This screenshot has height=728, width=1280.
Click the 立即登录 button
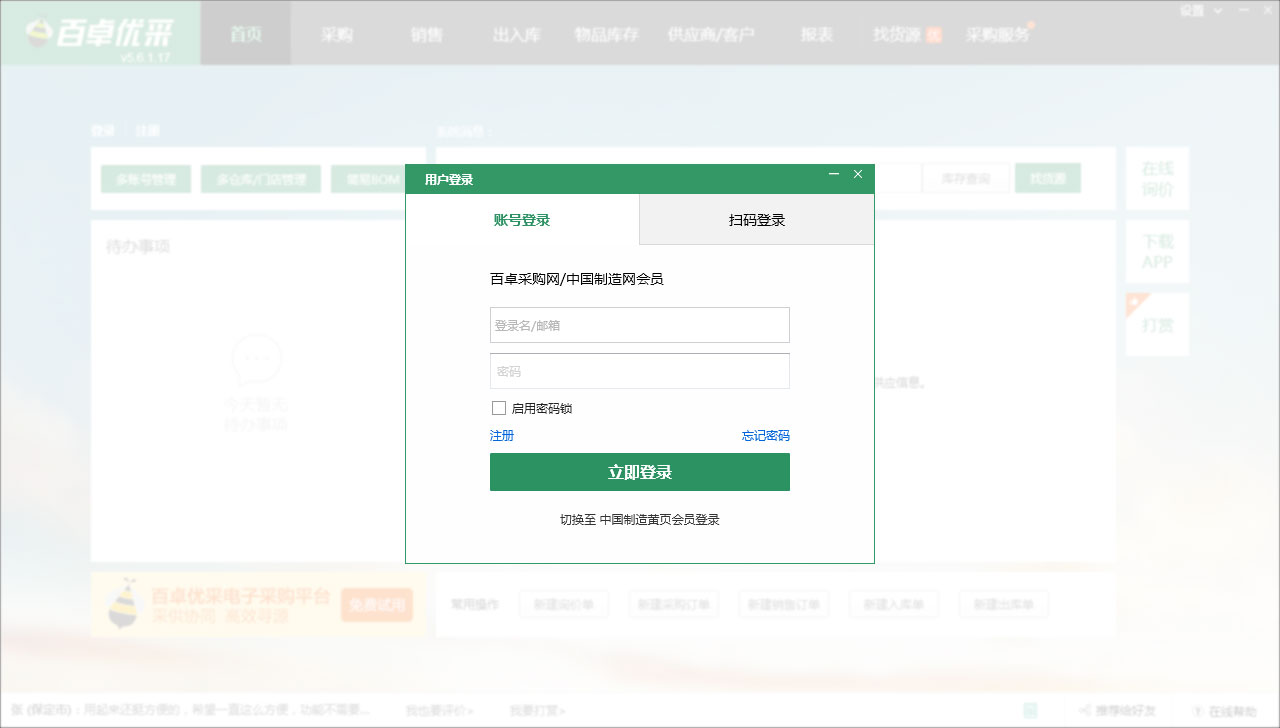[640, 472]
